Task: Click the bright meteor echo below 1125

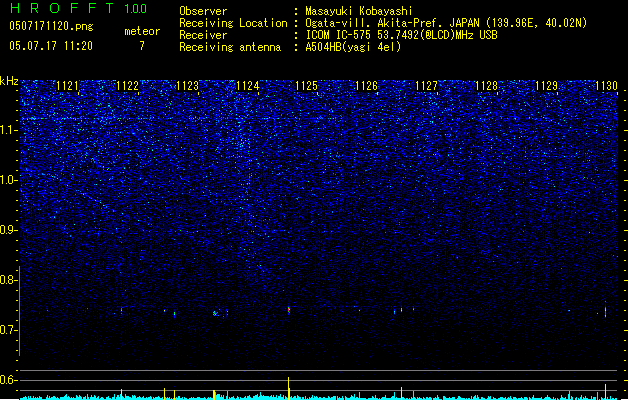Action: (289, 310)
